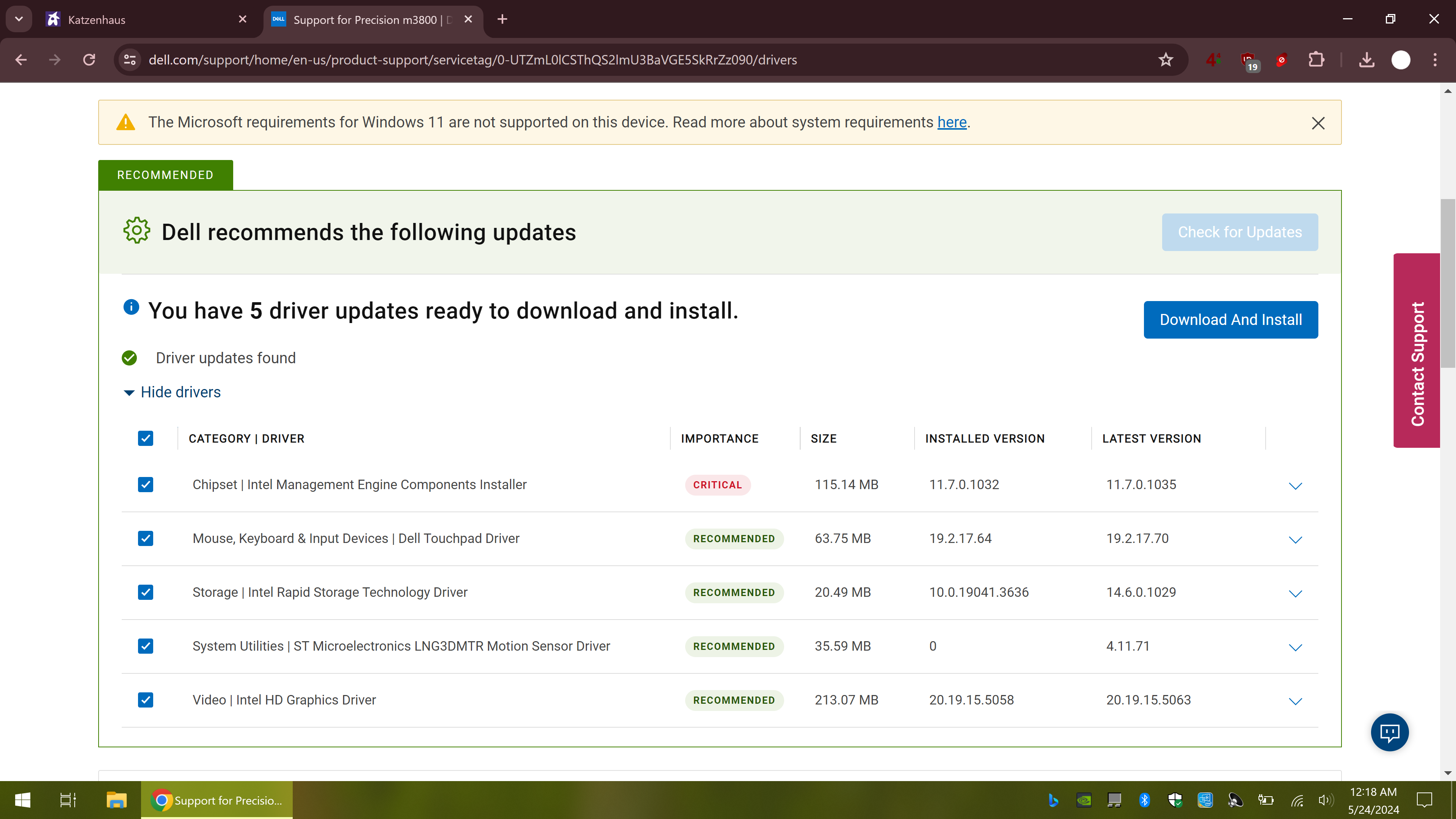Open the browser Extensions puzzle icon
1456x819 pixels.
point(1316,60)
